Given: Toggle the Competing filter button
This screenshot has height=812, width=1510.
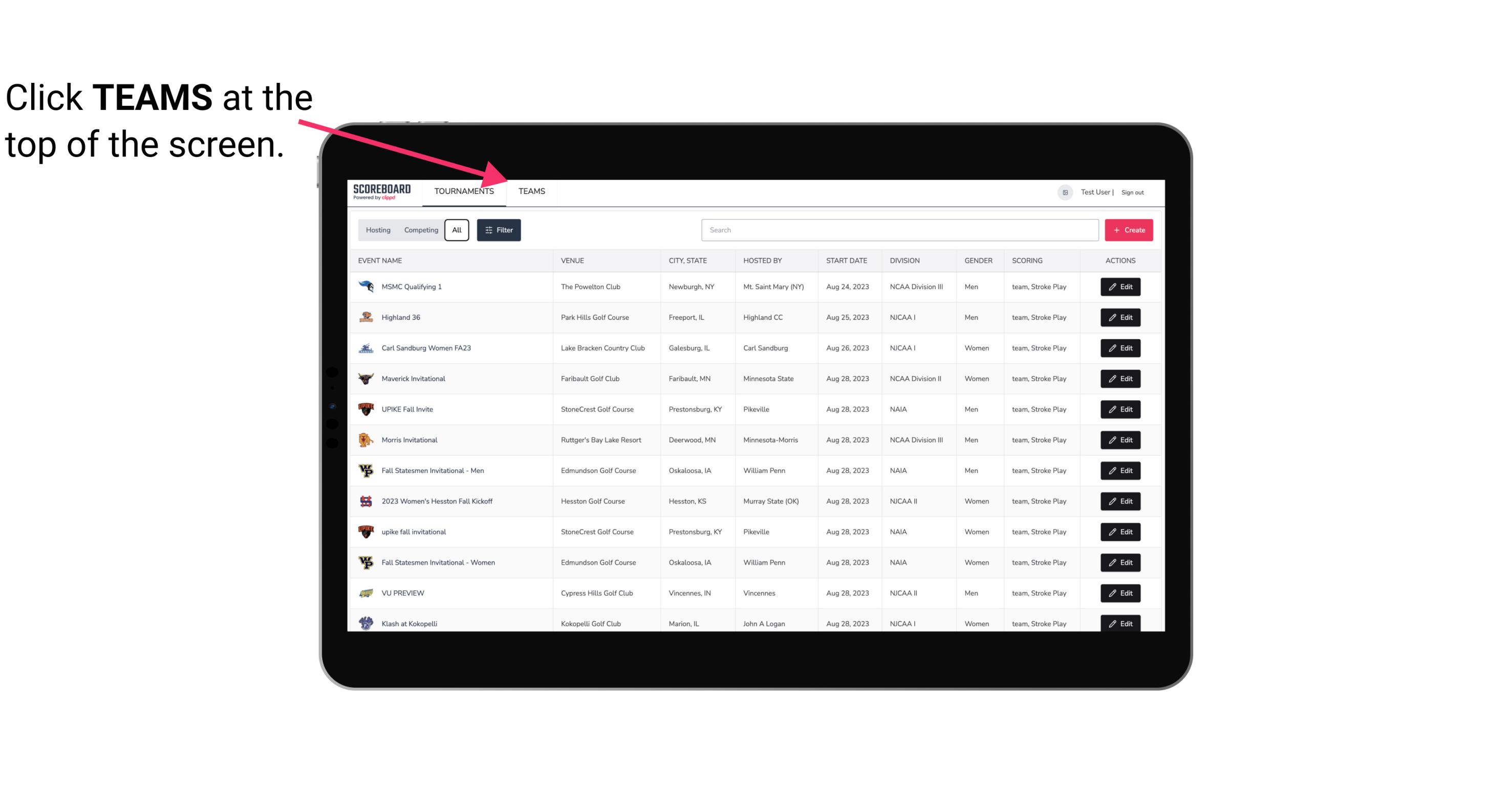Looking at the screenshot, I should [421, 230].
